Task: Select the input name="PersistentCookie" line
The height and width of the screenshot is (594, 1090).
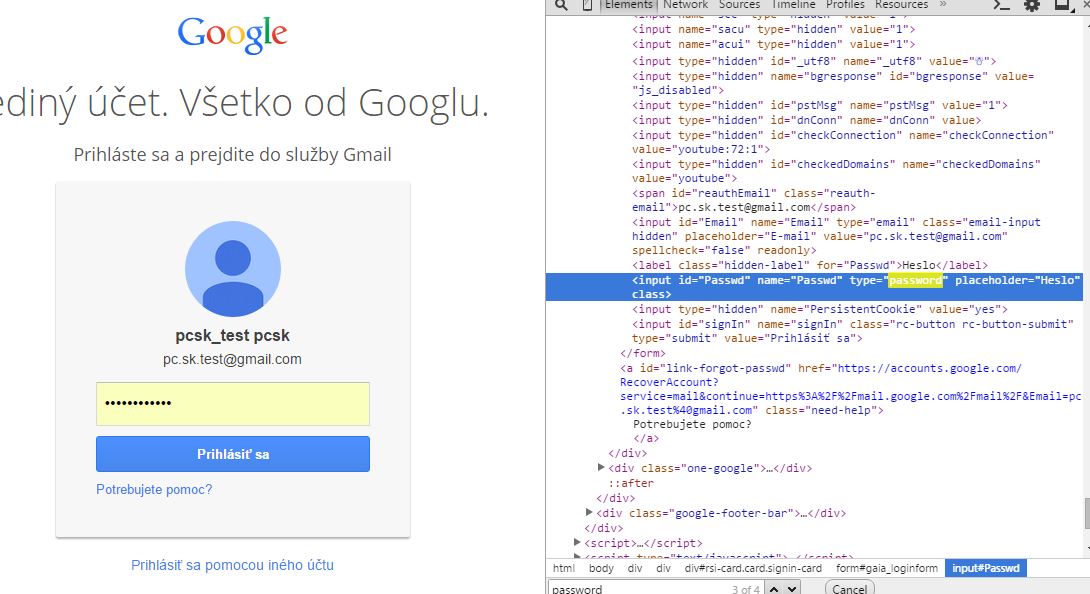Action: (x=820, y=309)
